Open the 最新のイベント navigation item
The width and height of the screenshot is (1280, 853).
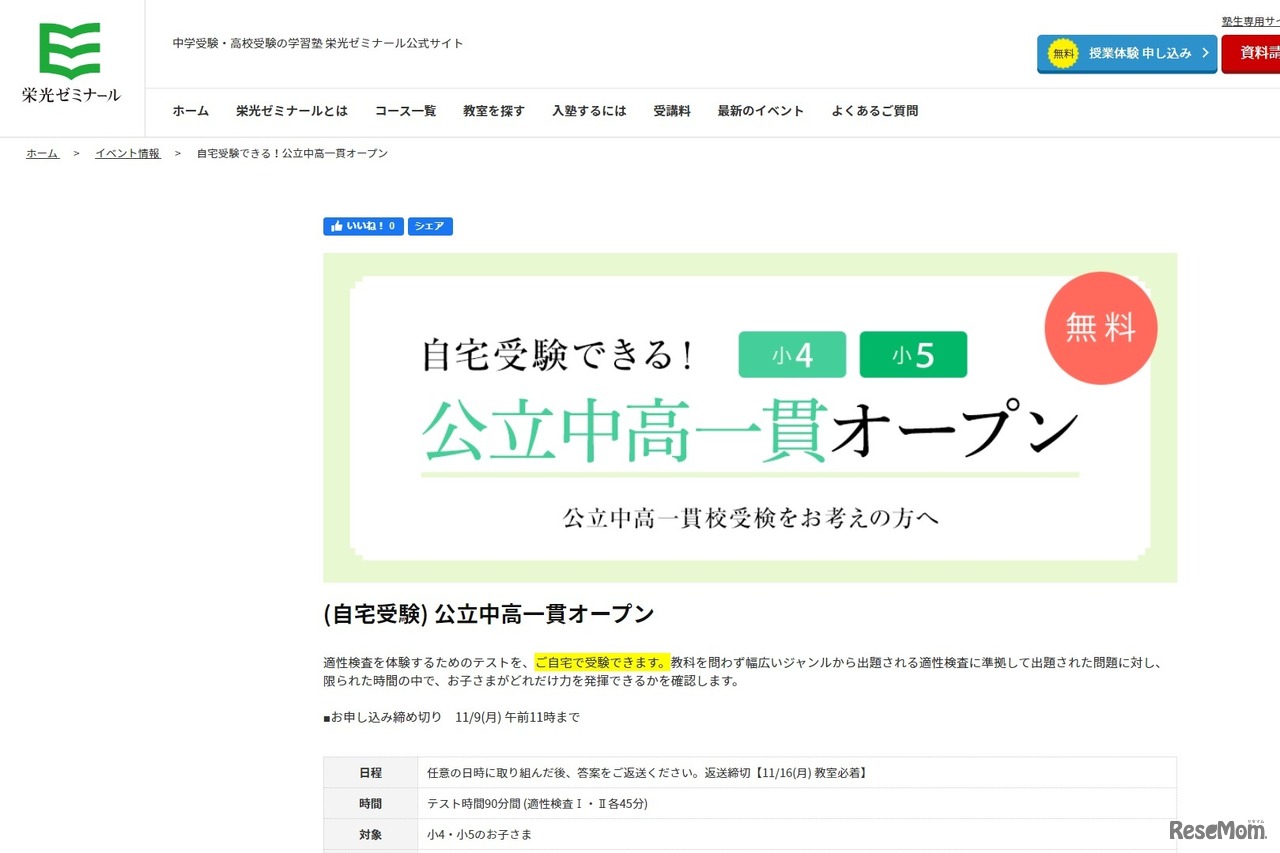coord(760,111)
